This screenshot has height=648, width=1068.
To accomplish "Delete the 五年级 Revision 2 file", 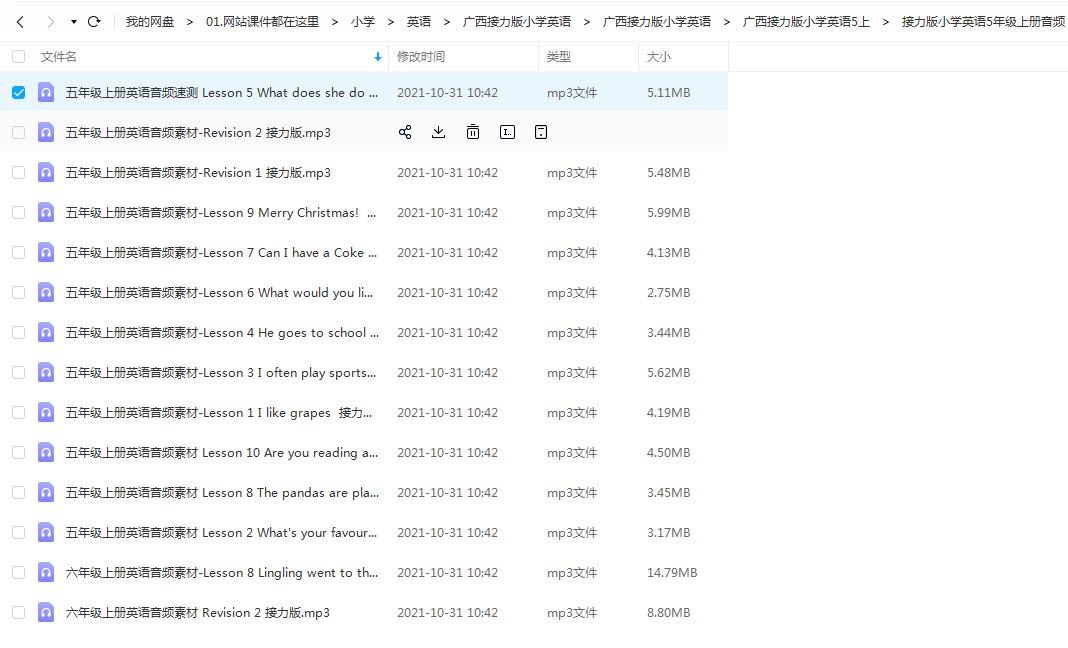I will tap(473, 132).
